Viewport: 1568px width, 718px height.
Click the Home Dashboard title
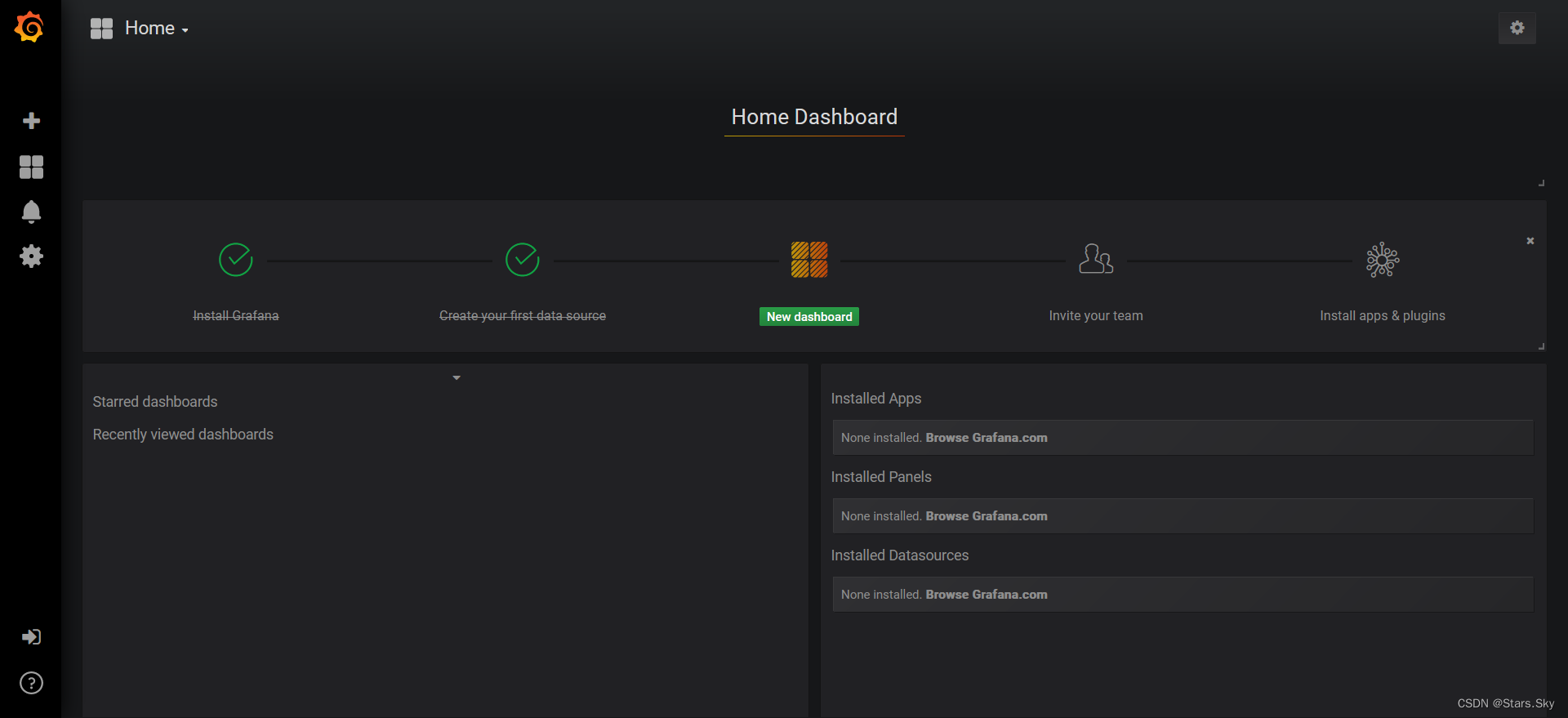[814, 117]
